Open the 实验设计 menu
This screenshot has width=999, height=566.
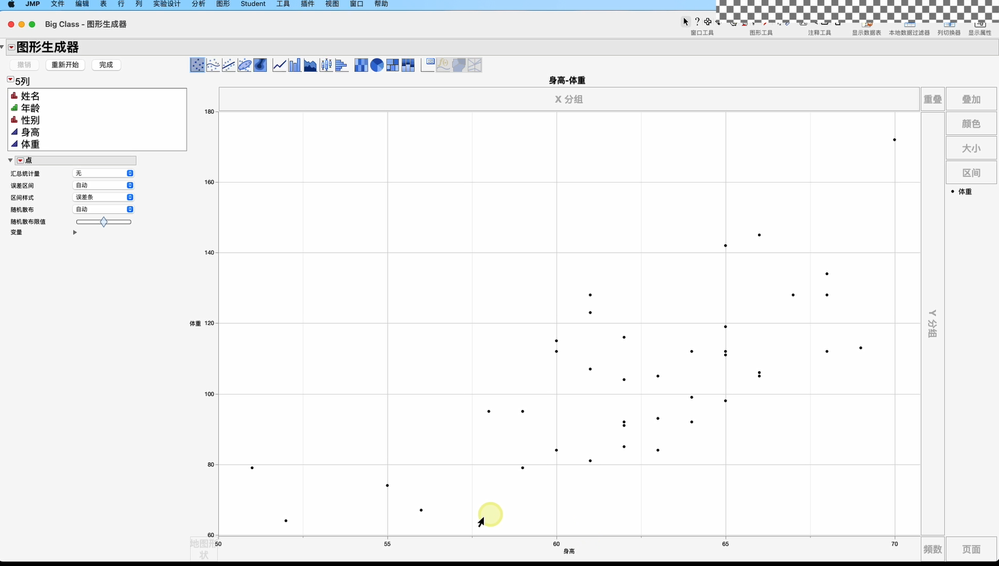click(166, 4)
